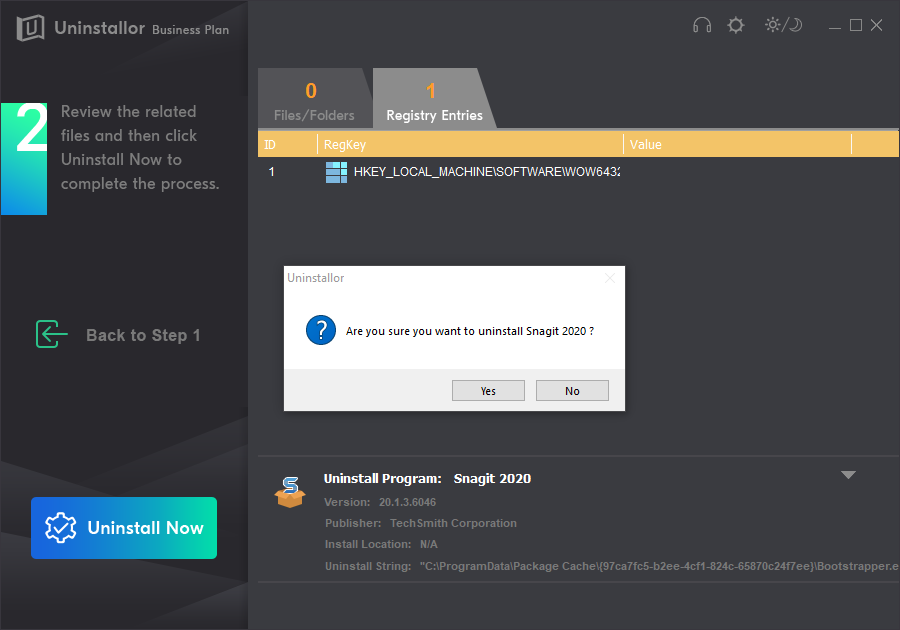This screenshot has width=900, height=630.
Task: Maximize the Uninstallor window
Action: [x=855, y=25]
